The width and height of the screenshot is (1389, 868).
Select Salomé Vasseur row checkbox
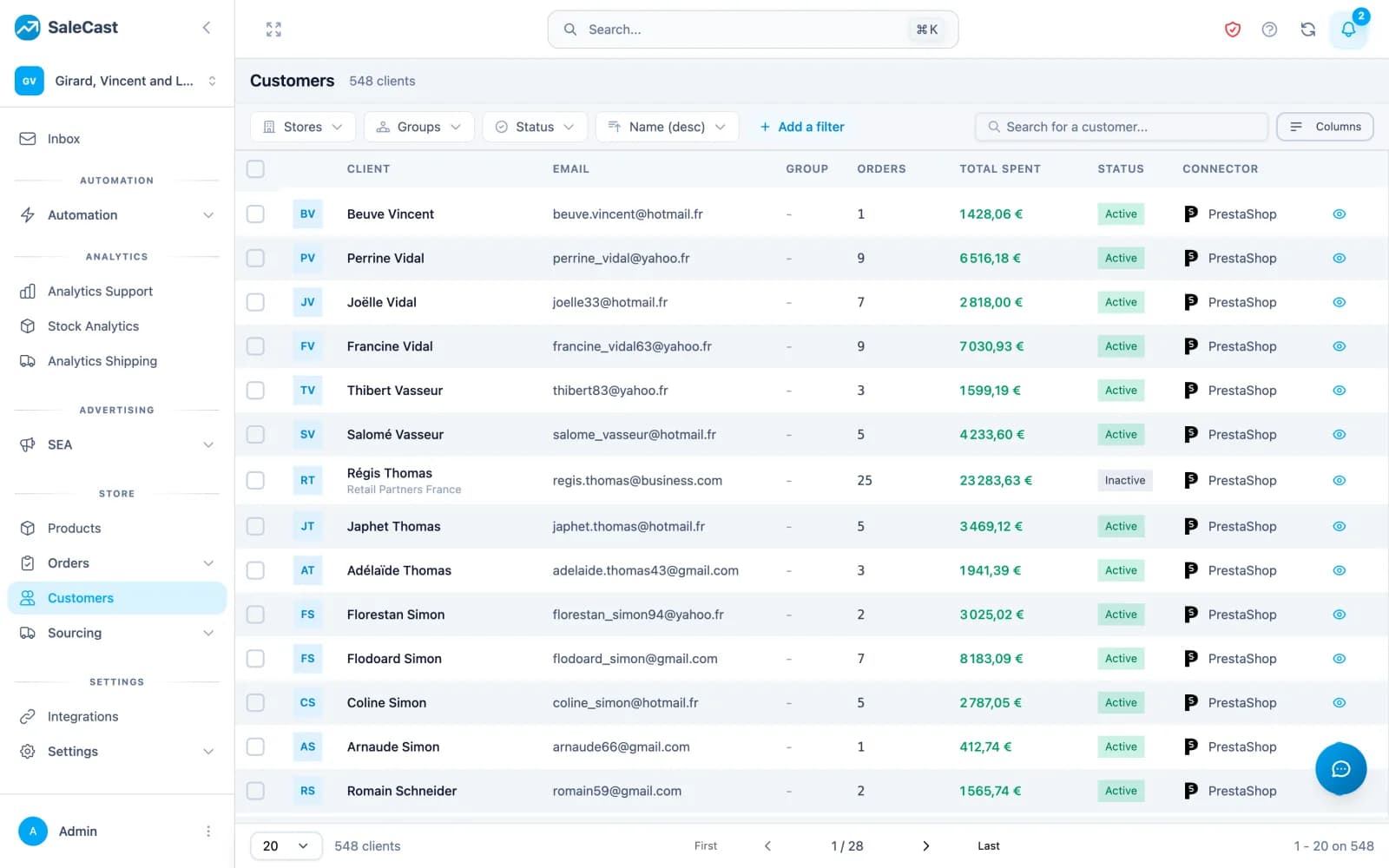255,434
